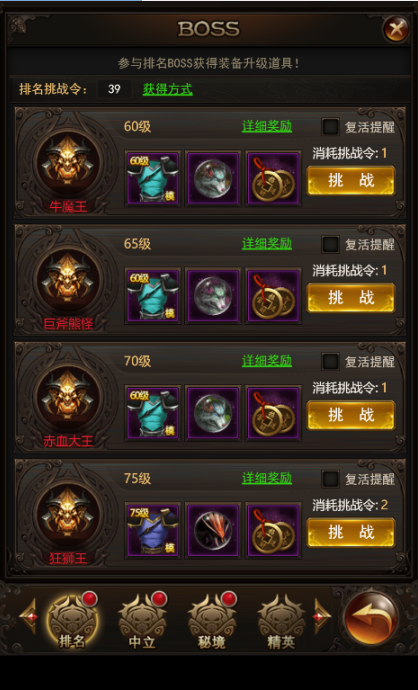Open 详细奖励 for the 70级 boss
418x690 pixels.
click(x=267, y=361)
